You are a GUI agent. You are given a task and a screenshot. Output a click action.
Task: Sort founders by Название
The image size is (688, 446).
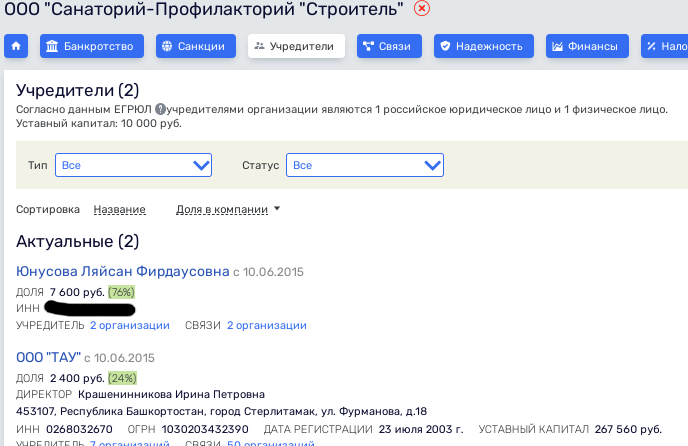tap(119, 209)
